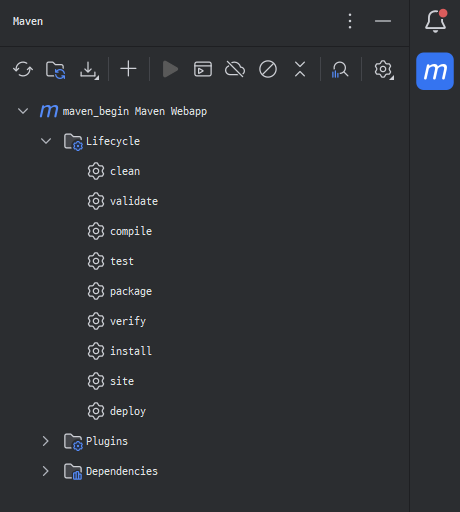Click the Lifecycle folder icon
The width and height of the screenshot is (460, 512).
click(x=73, y=142)
